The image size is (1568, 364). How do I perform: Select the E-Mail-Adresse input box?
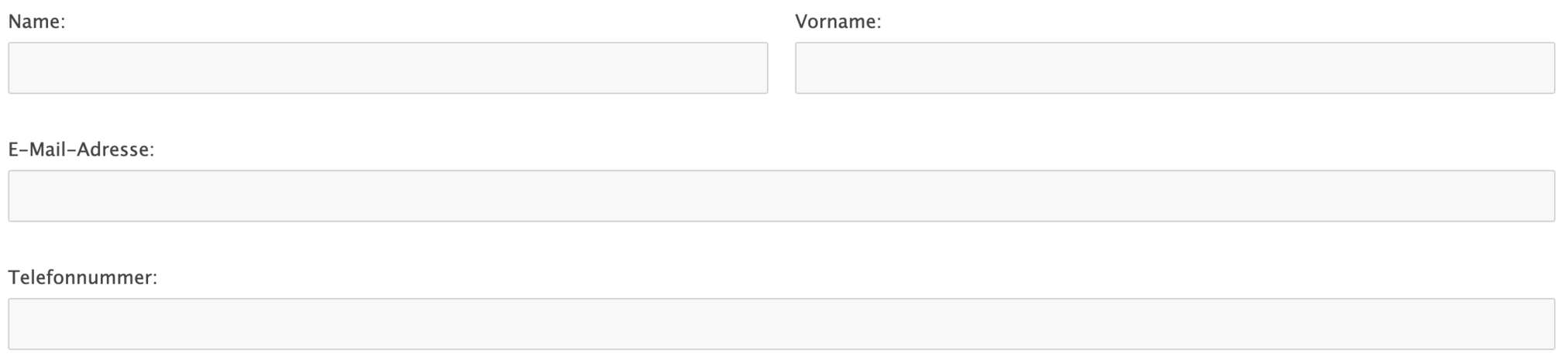(x=781, y=196)
